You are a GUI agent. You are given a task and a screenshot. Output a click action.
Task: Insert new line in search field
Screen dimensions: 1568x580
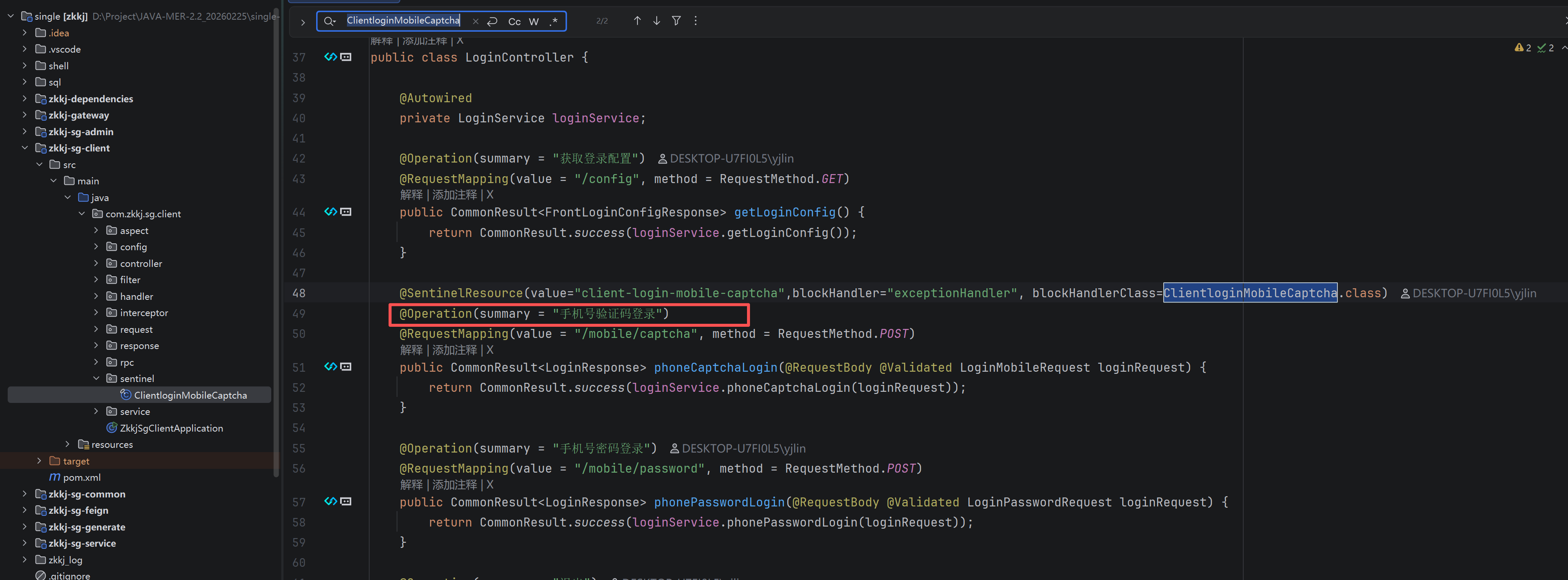[x=492, y=21]
